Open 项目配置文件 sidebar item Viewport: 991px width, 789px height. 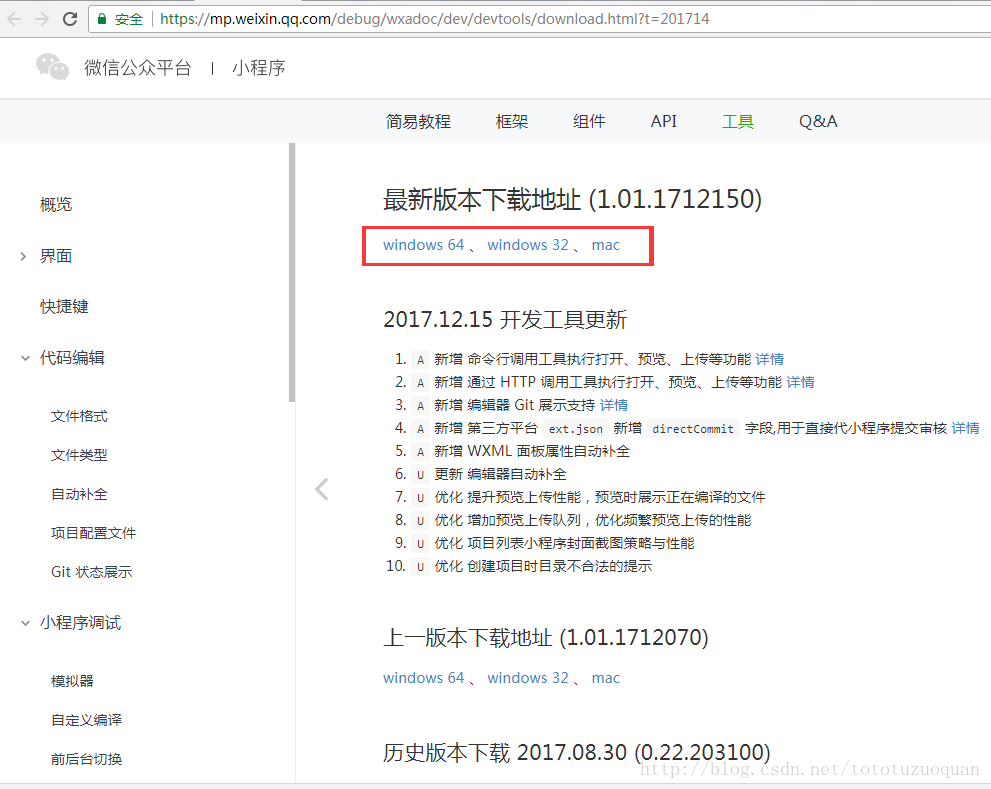point(94,533)
